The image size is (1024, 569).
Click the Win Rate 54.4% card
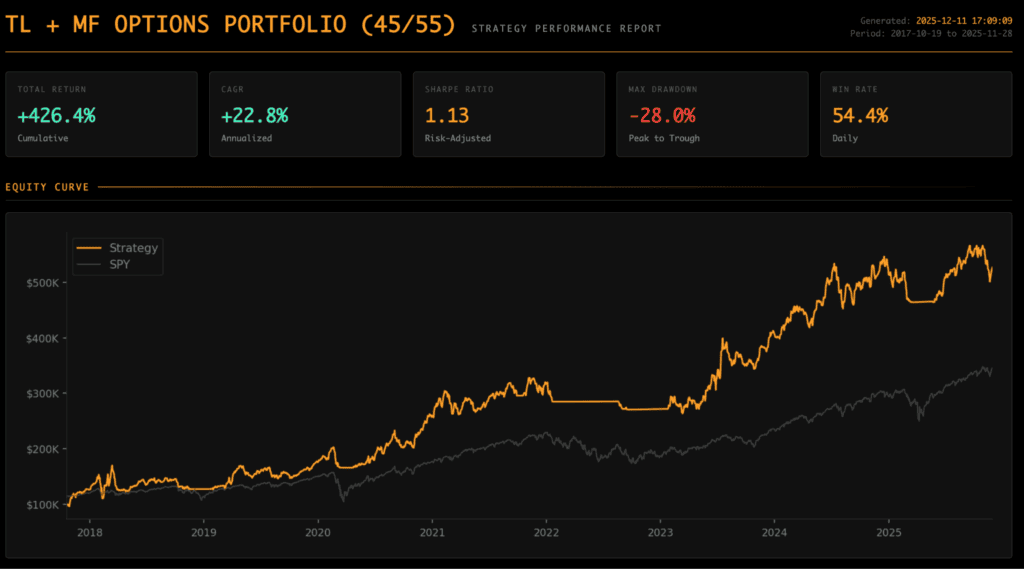point(915,114)
